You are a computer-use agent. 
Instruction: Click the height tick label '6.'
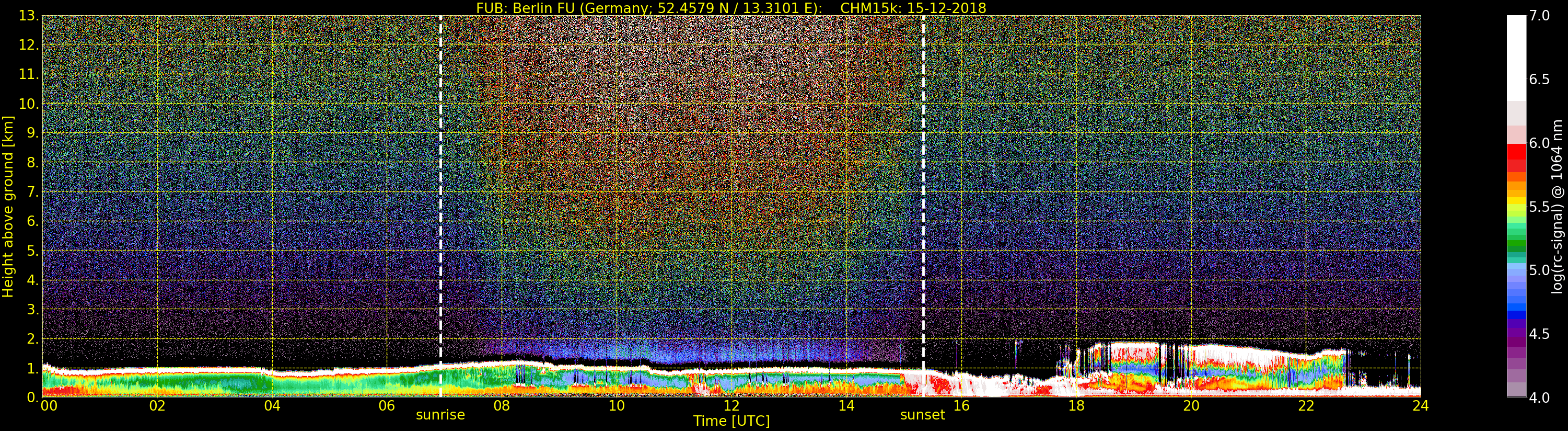(32, 221)
